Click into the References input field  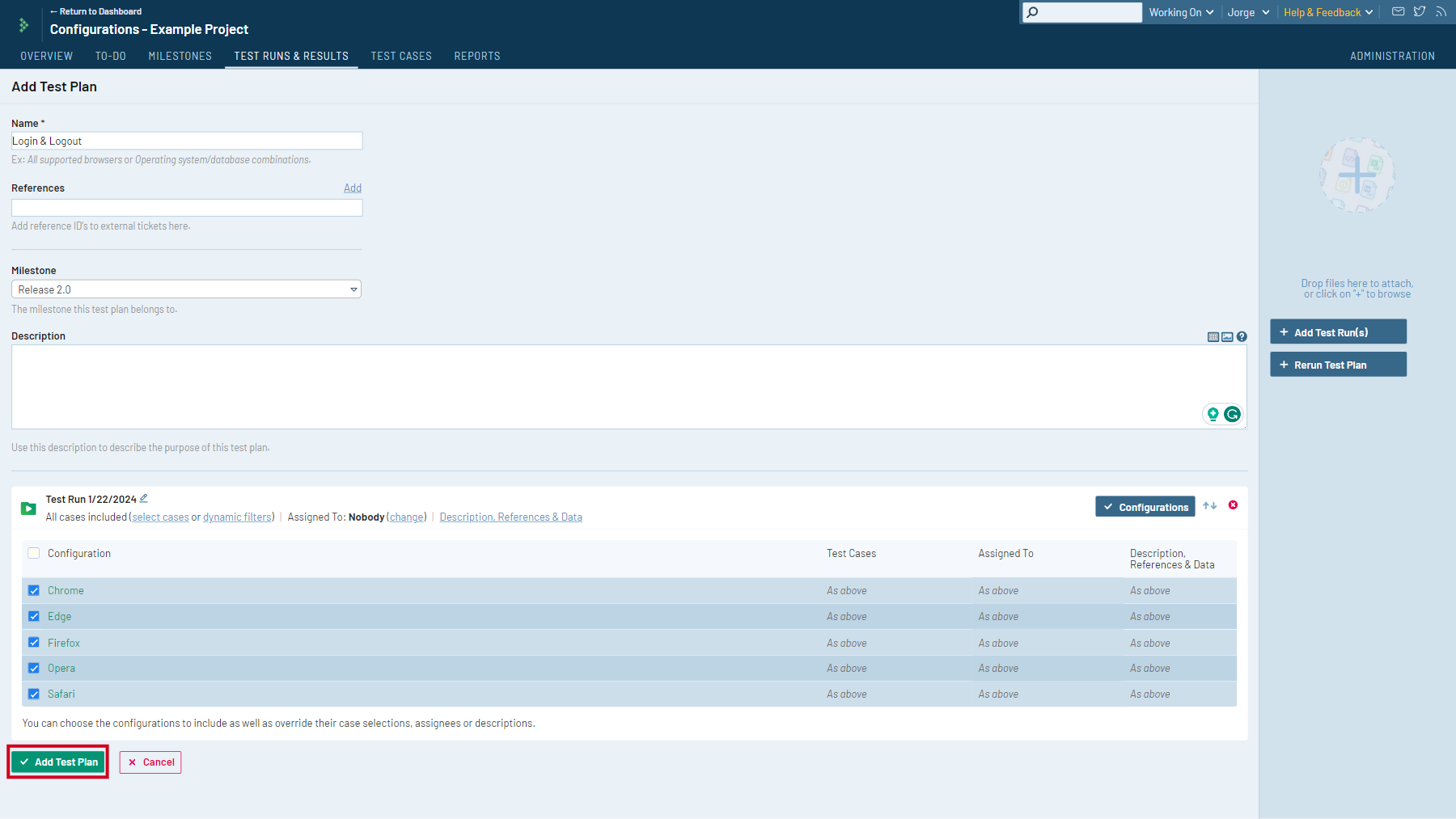point(187,208)
